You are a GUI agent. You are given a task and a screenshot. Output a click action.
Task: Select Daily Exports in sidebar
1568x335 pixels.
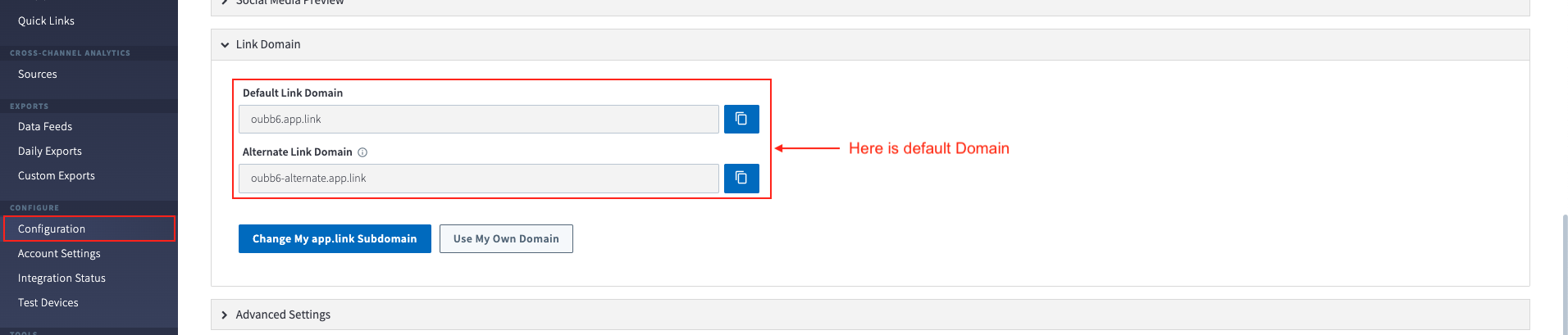[50, 151]
